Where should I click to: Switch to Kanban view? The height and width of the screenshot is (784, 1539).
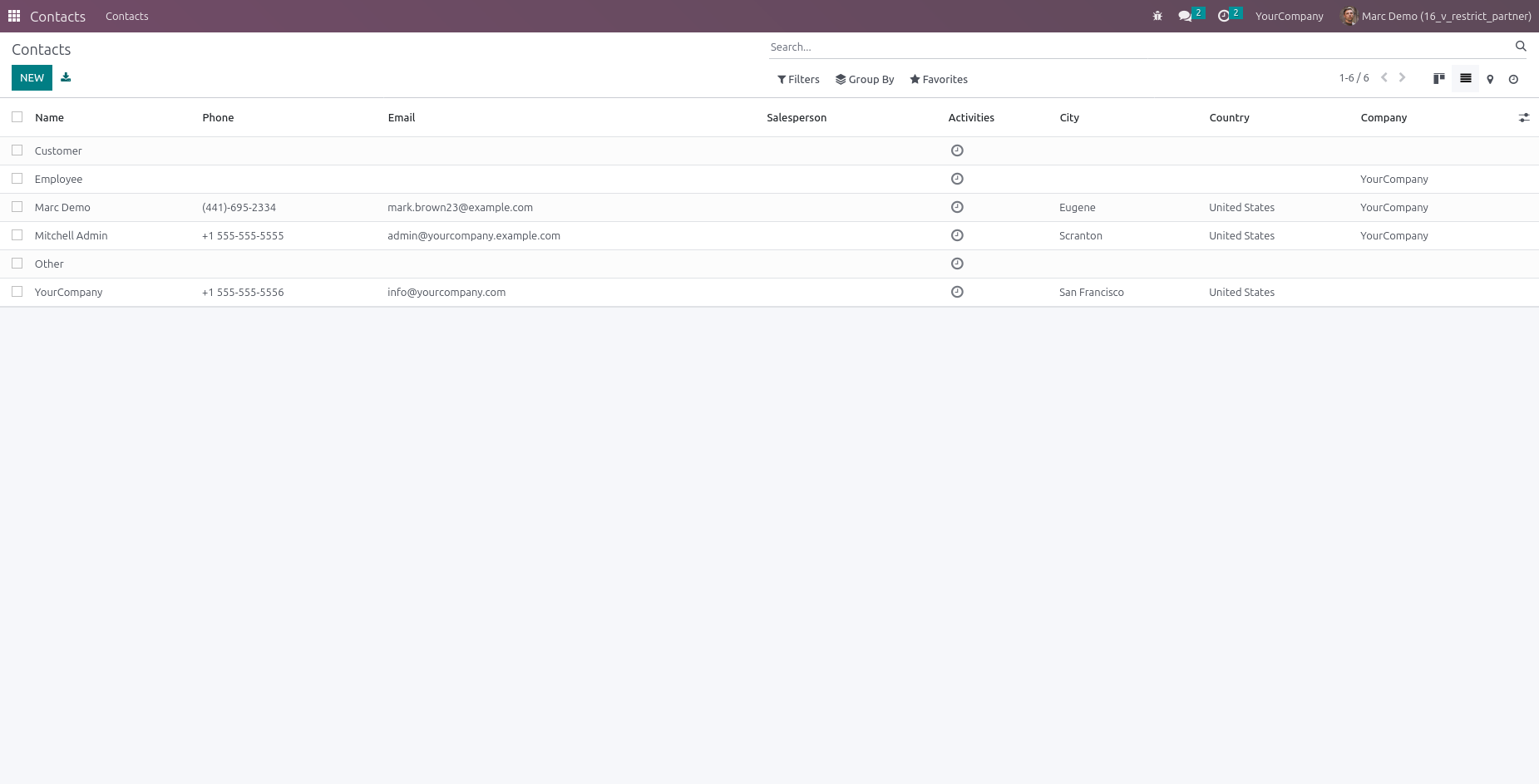tap(1439, 78)
